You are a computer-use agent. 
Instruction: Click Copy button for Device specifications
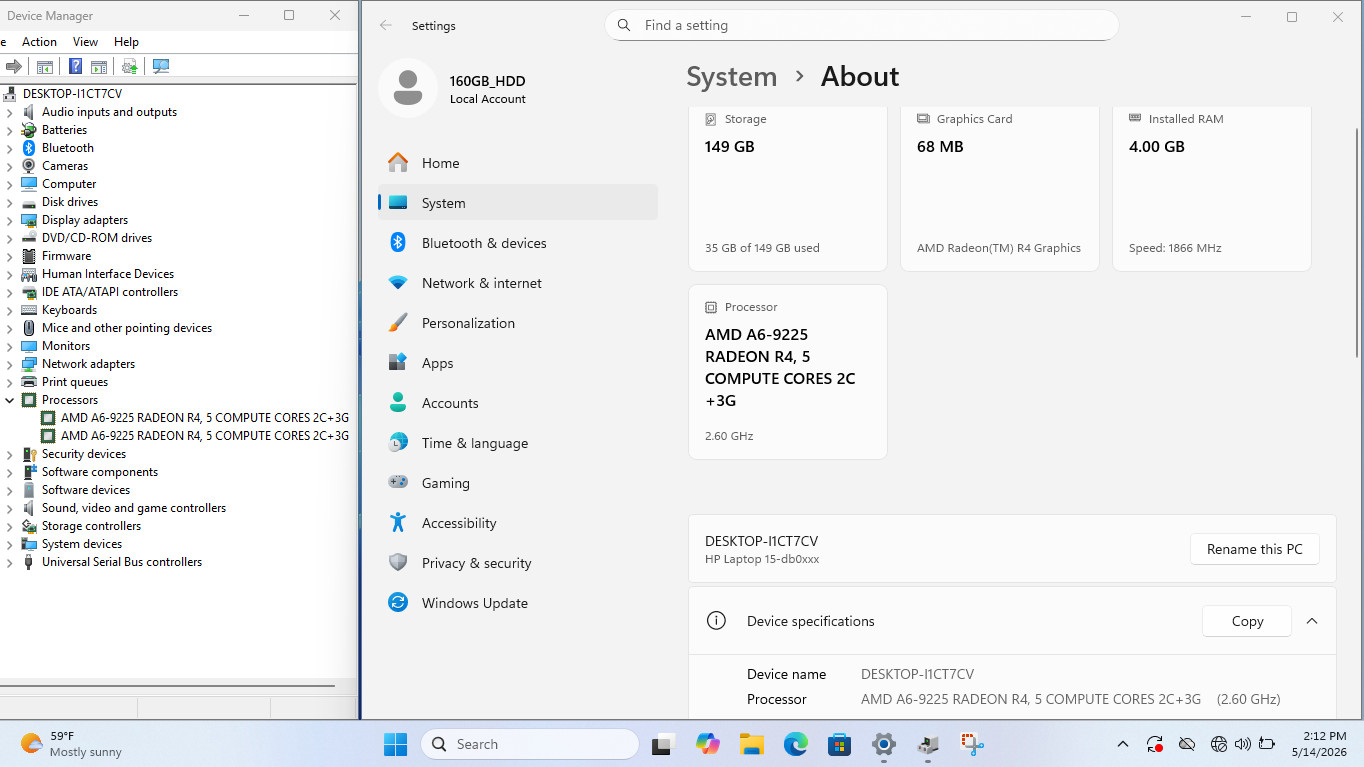[1247, 621]
